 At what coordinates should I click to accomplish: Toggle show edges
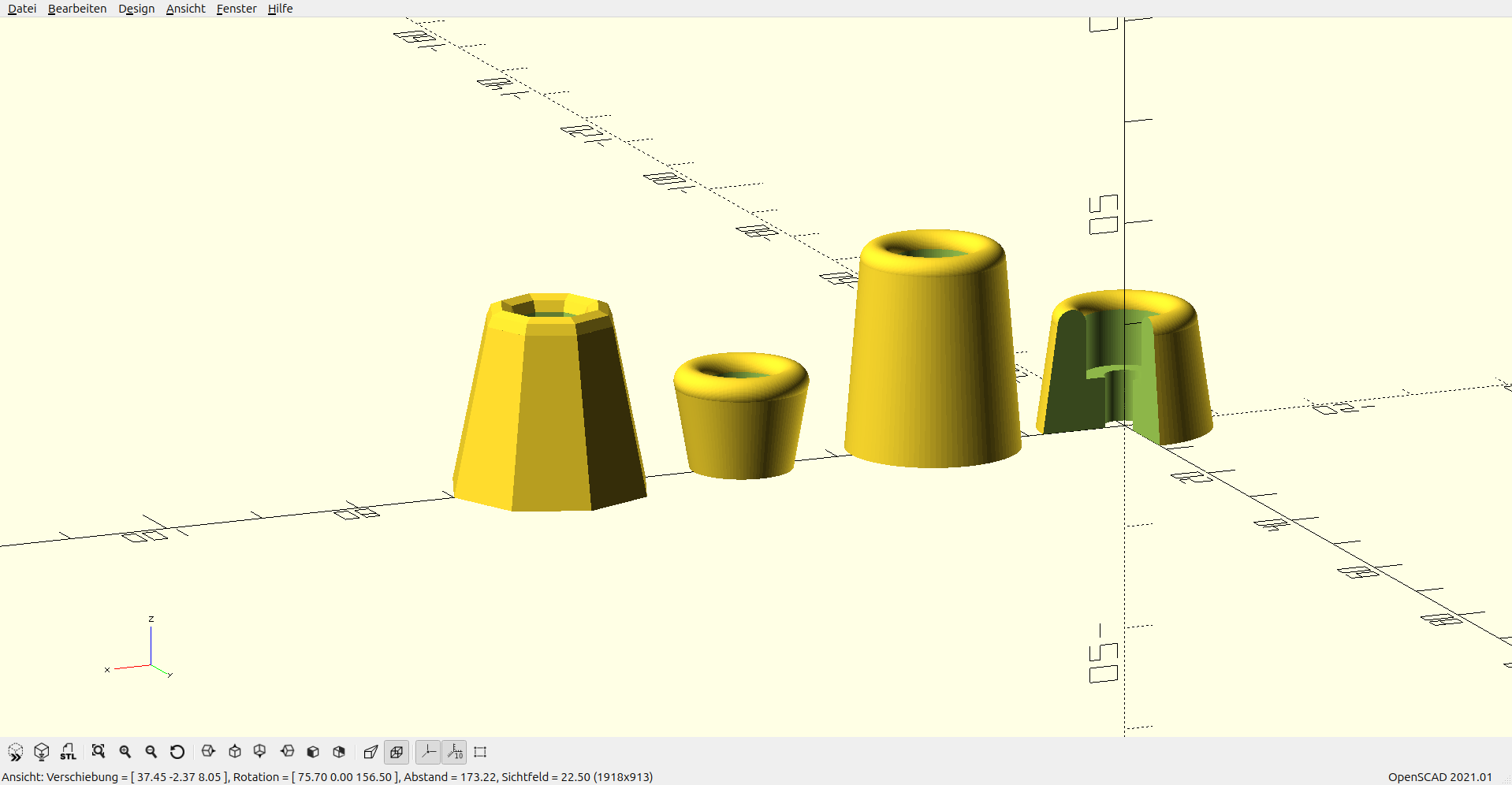point(480,752)
